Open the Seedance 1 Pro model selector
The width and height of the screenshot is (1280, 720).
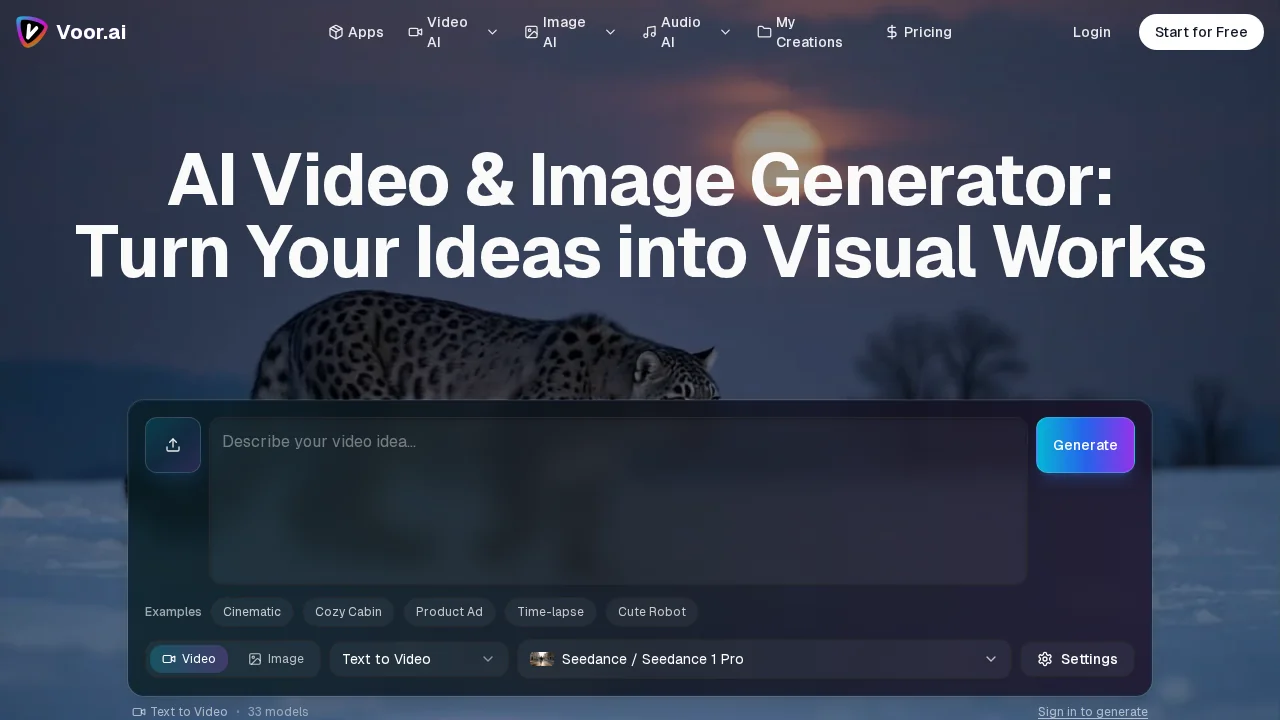click(764, 659)
